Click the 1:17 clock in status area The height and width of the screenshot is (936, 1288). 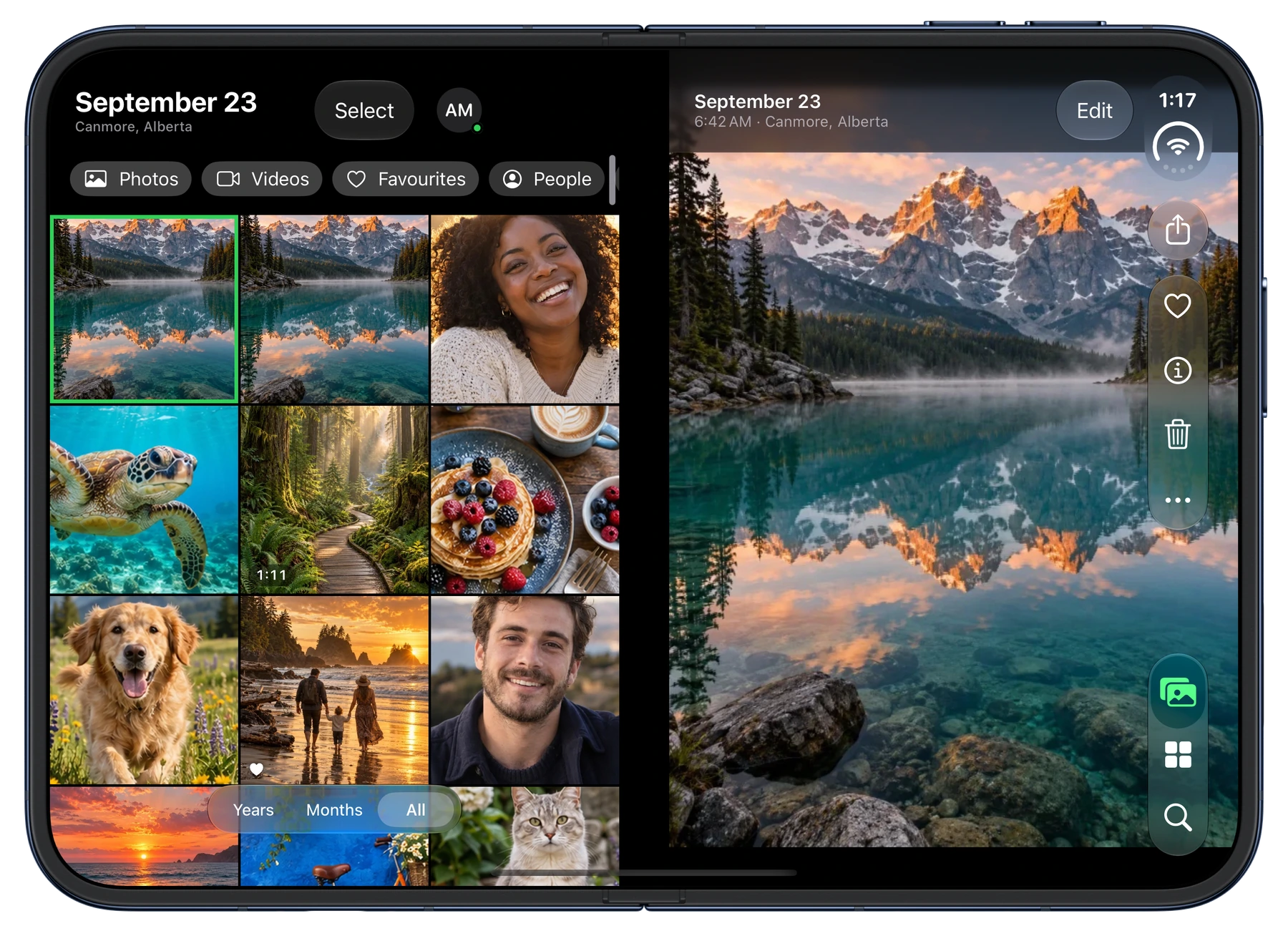pos(1177,100)
